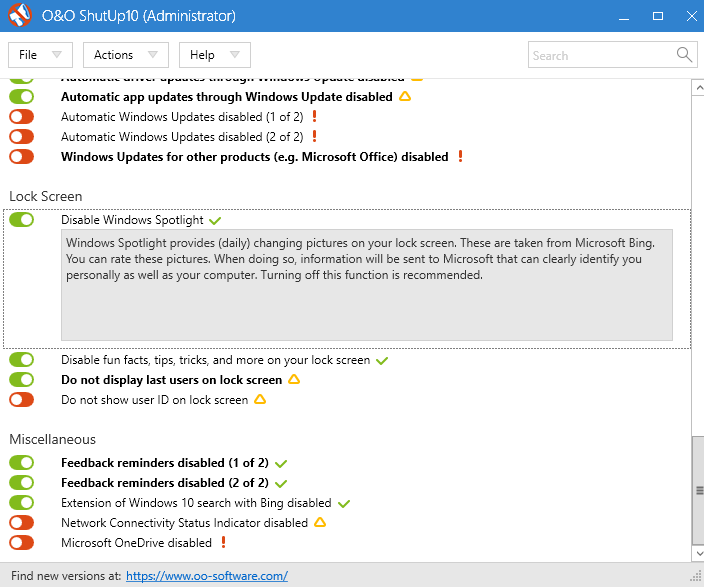
Task: Turn off the Disable Windows Spotlight switch
Action: [x=22, y=220]
